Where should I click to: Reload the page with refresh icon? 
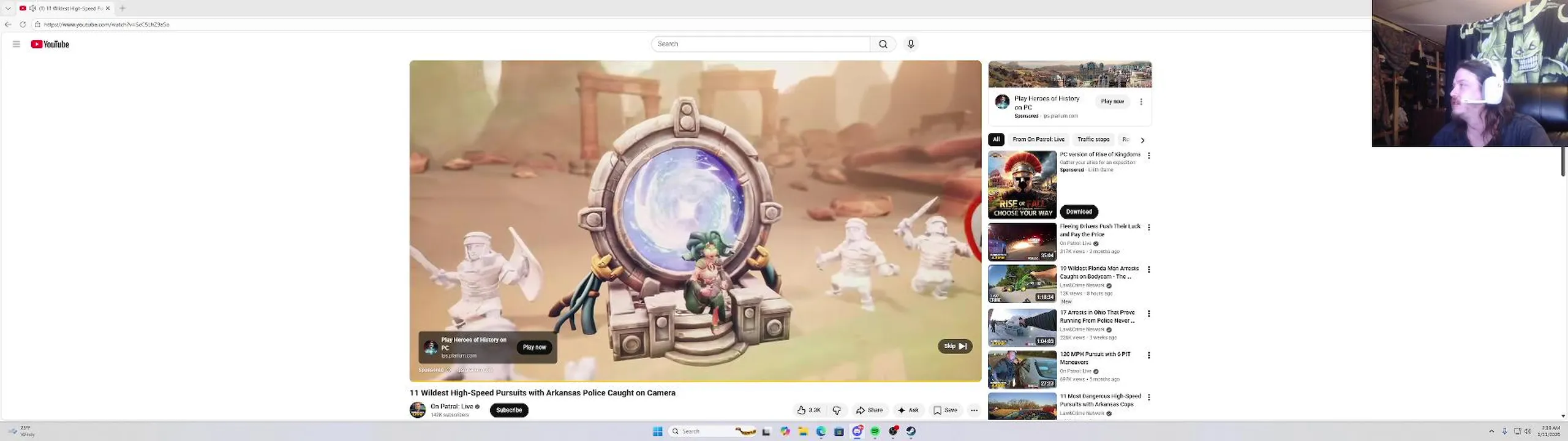click(x=23, y=24)
